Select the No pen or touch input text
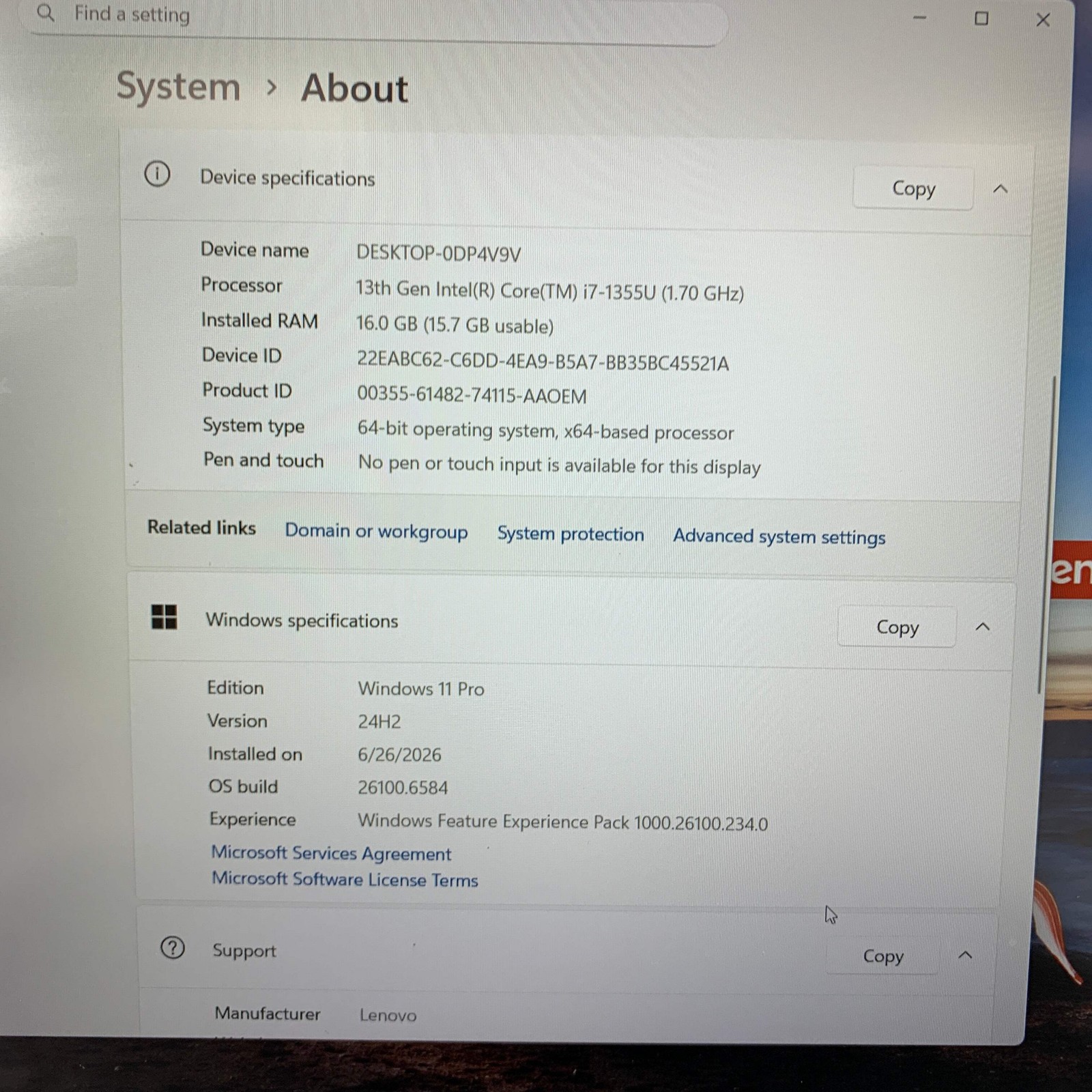The width and height of the screenshot is (1092, 1092). 559,465
